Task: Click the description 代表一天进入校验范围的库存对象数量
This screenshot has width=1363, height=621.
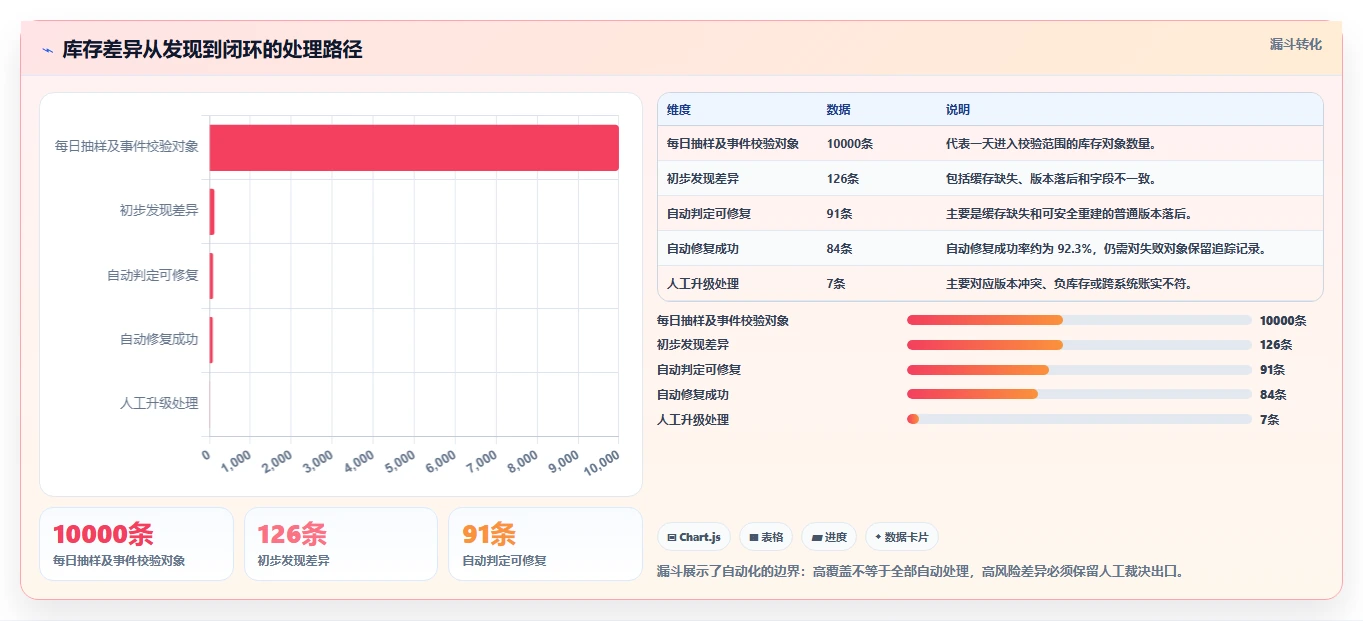Action: tap(1051, 144)
